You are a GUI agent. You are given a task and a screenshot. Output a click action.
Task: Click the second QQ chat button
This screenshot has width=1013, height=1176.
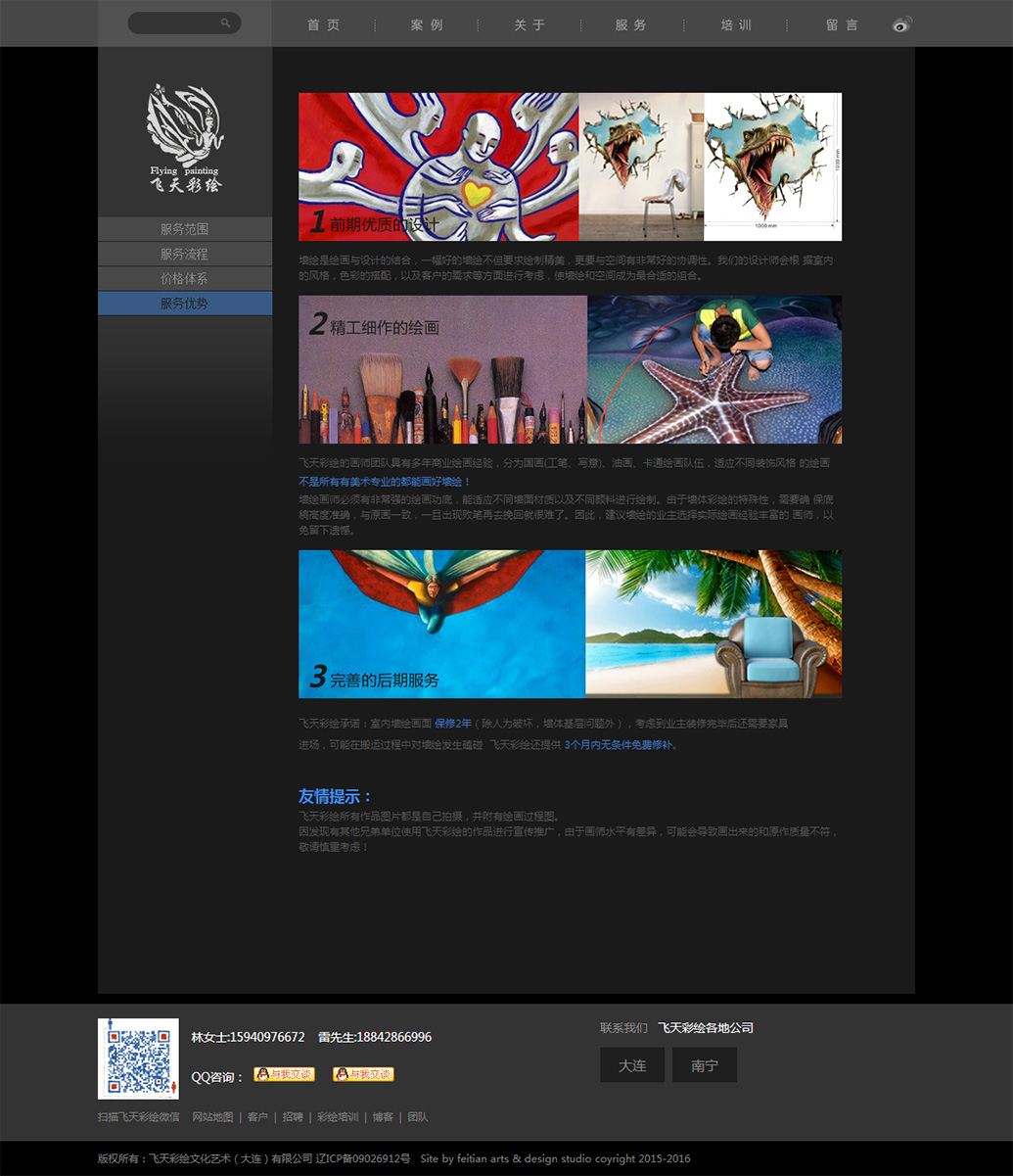point(363,1074)
